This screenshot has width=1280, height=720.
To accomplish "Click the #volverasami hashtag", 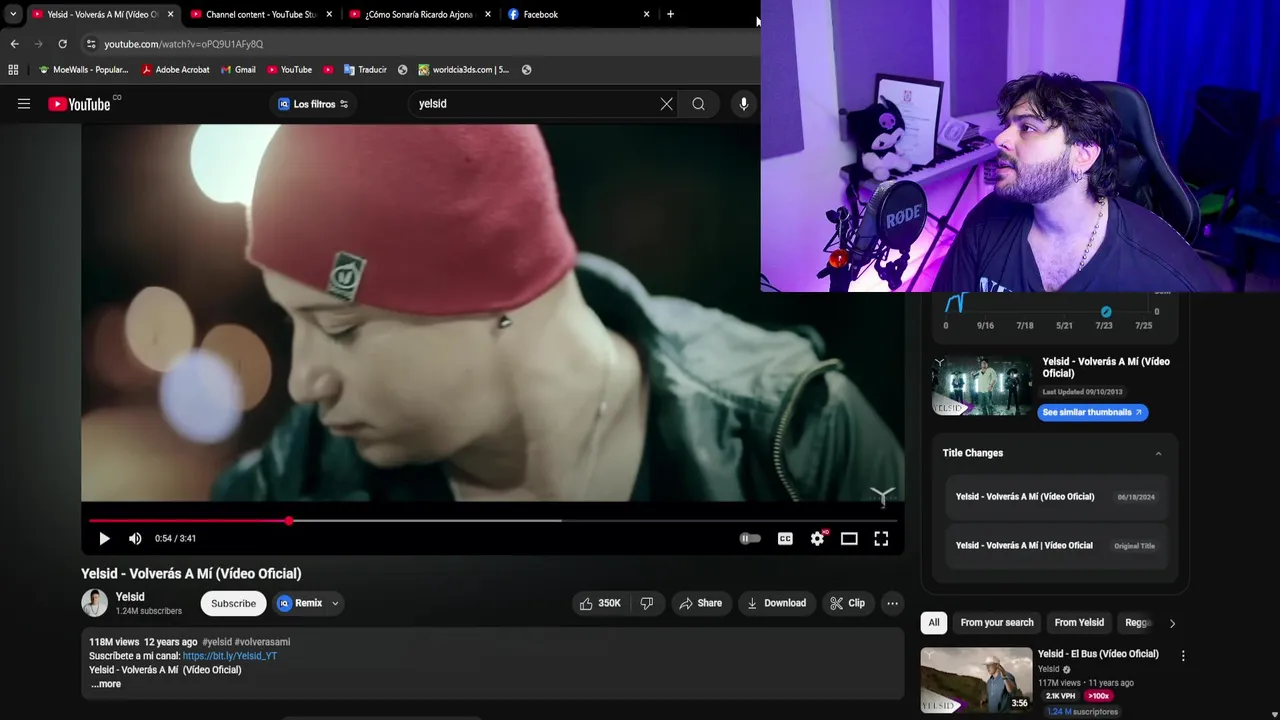I will click(263, 642).
